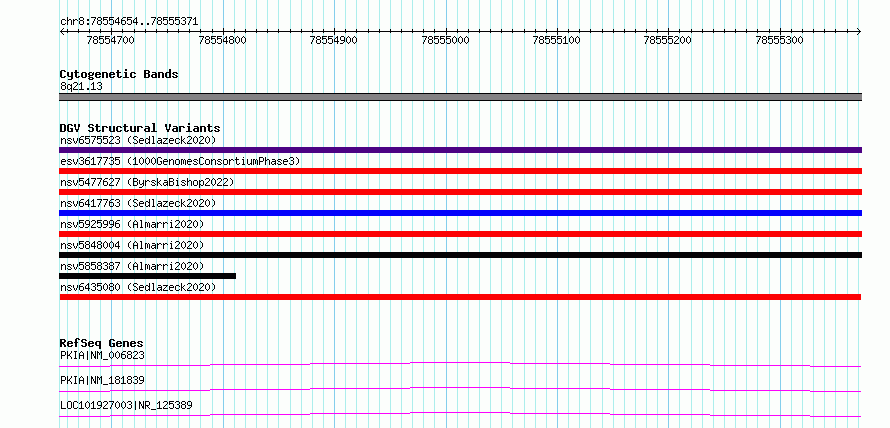Click the nsv6435080 (Sedlazeck2020) label
The width and height of the screenshot is (890, 428).
138,287
